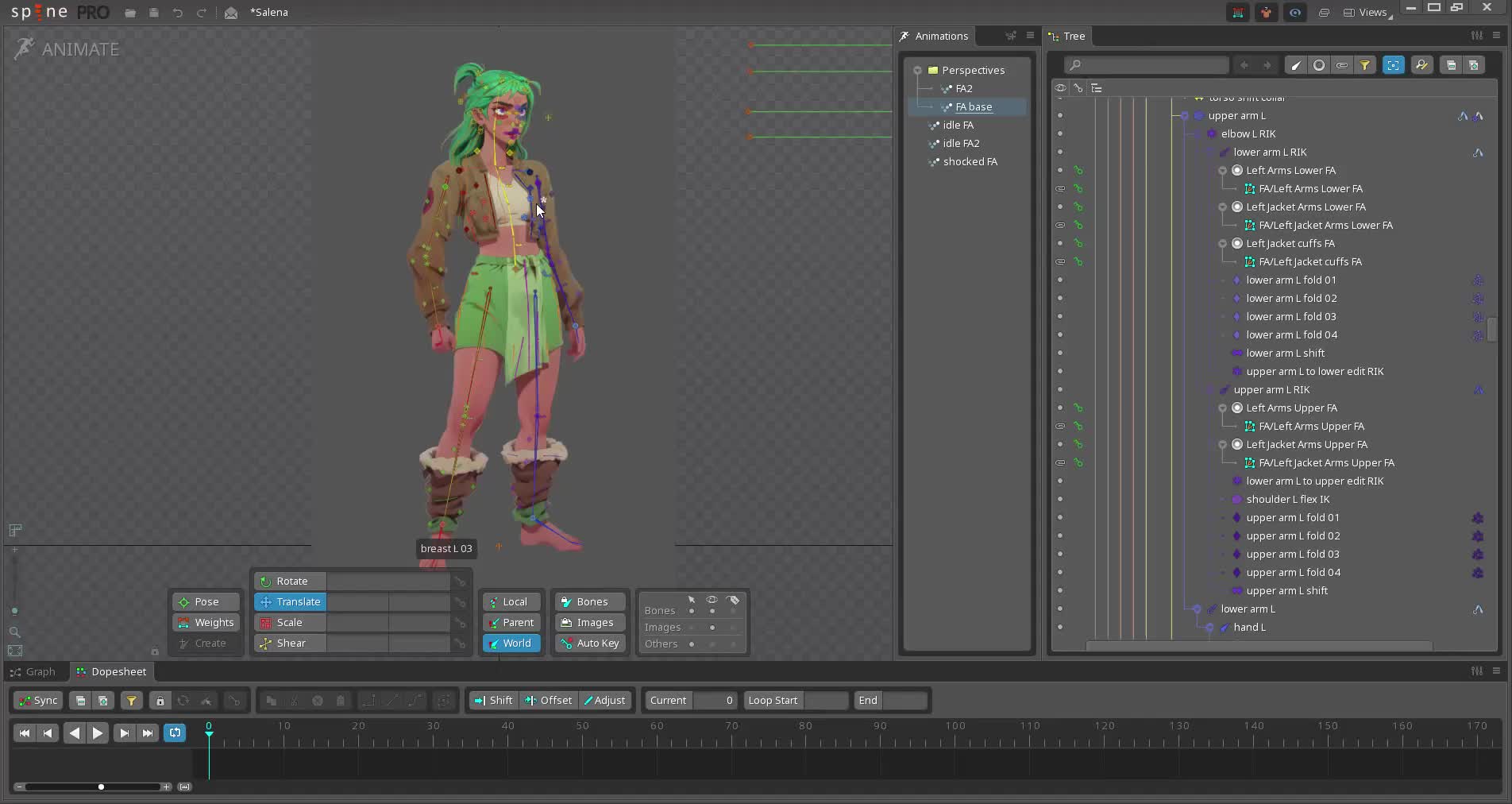Expand all tree nodes icon
The width and height of the screenshot is (1512, 804).
pyautogui.click(x=1474, y=65)
